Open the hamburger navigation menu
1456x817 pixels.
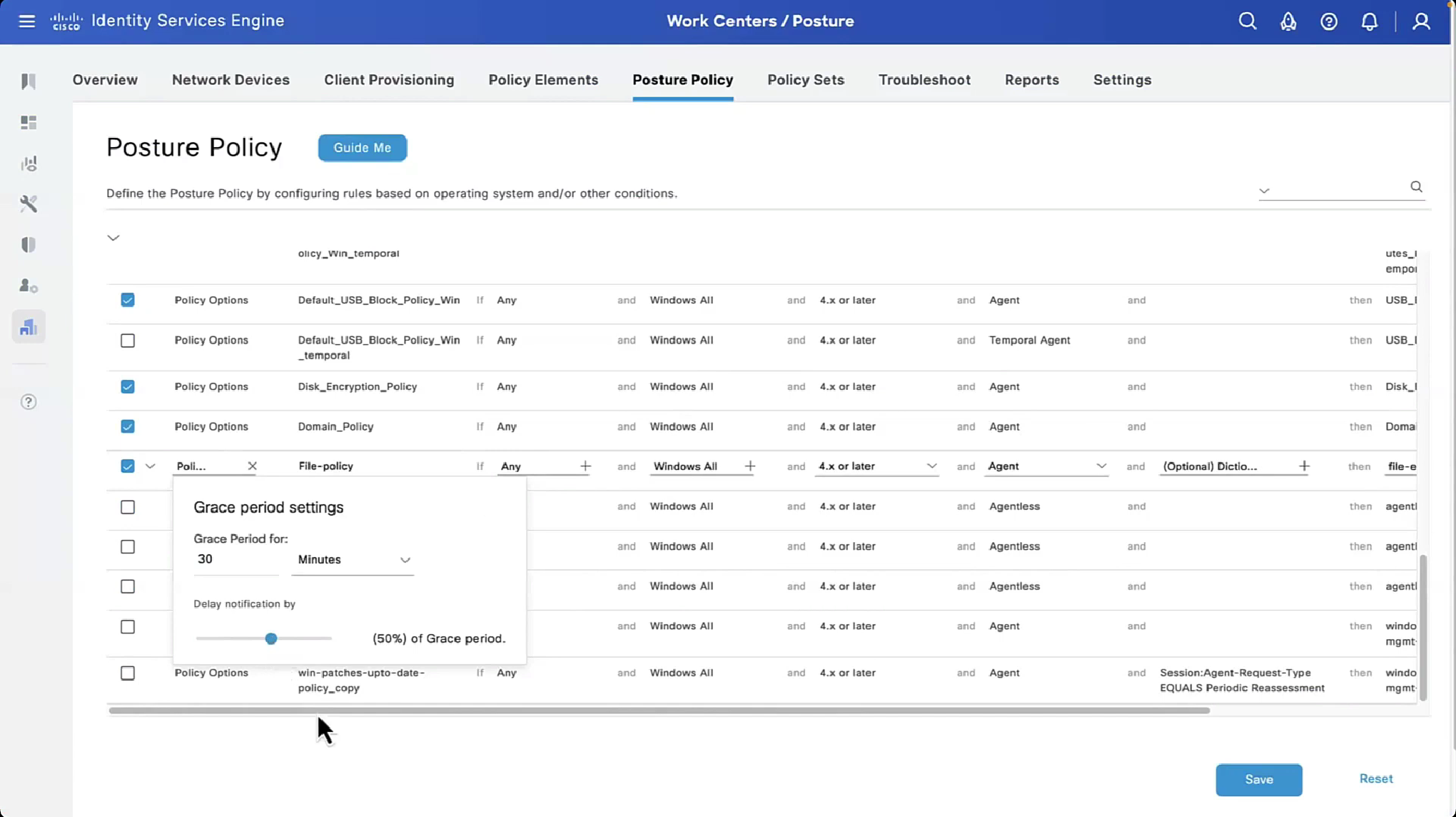click(26, 21)
